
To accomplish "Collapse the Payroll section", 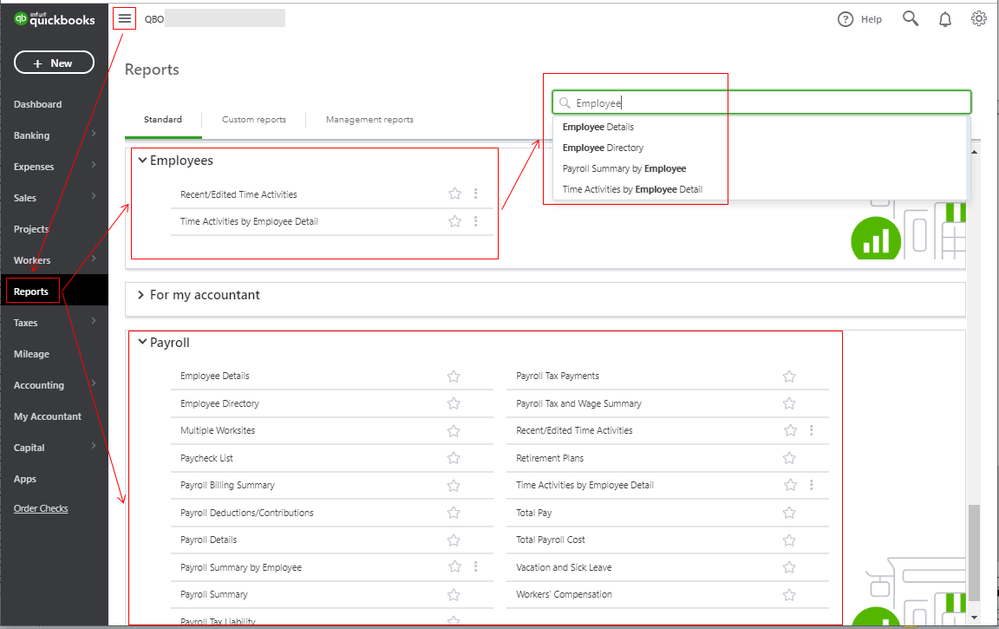I will tap(143, 342).
